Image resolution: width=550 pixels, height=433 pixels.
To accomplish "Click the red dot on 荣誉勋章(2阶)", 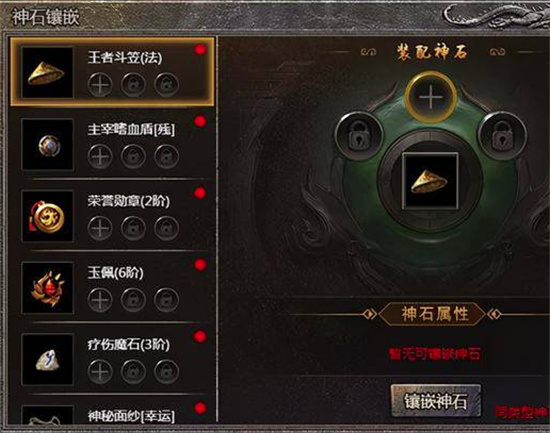I will pos(200,193).
